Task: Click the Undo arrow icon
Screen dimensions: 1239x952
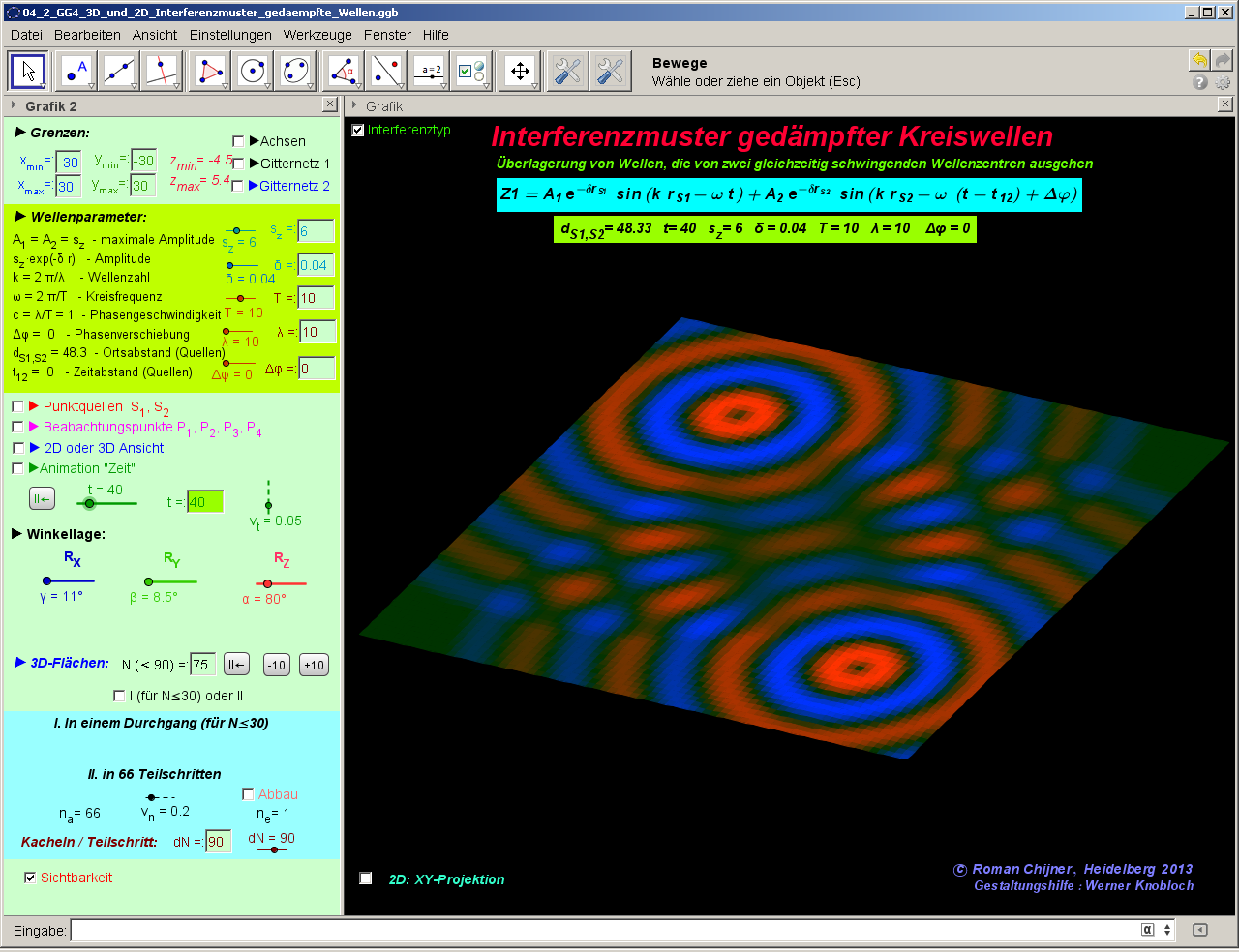Action: 1199,60
